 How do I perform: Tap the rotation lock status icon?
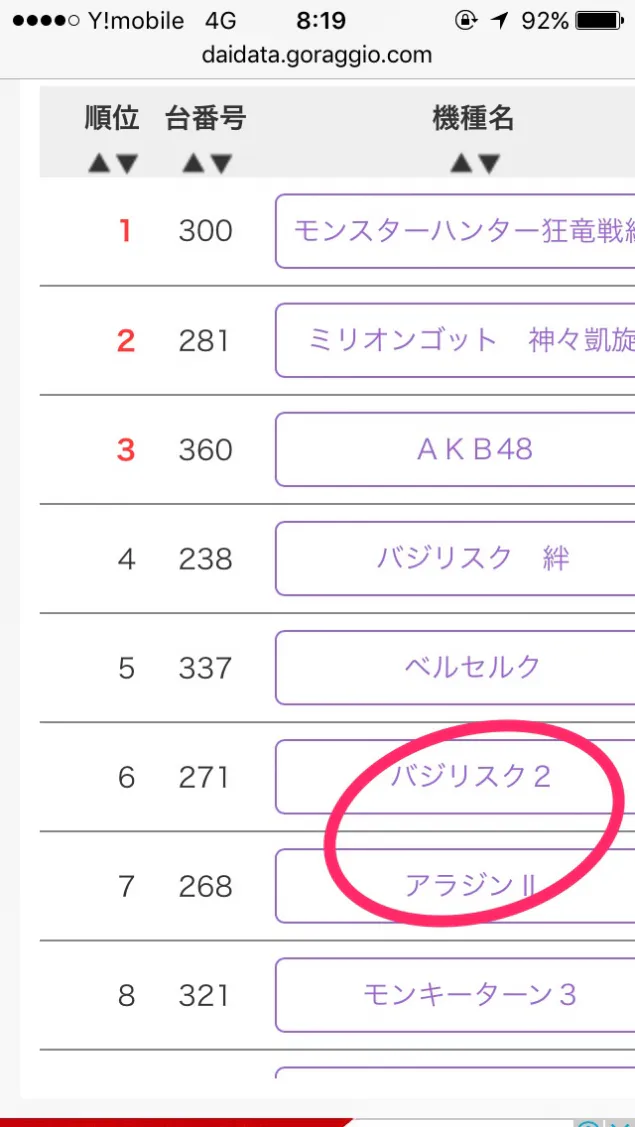point(466,22)
